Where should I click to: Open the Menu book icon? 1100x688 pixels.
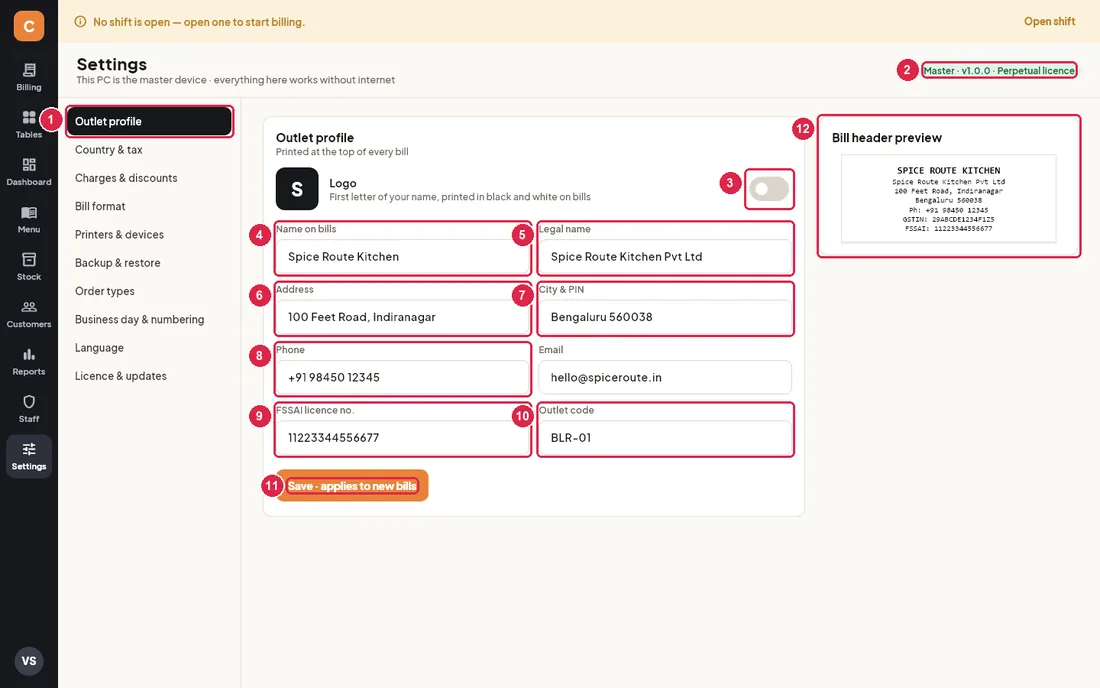pyautogui.click(x=29, y=213)
